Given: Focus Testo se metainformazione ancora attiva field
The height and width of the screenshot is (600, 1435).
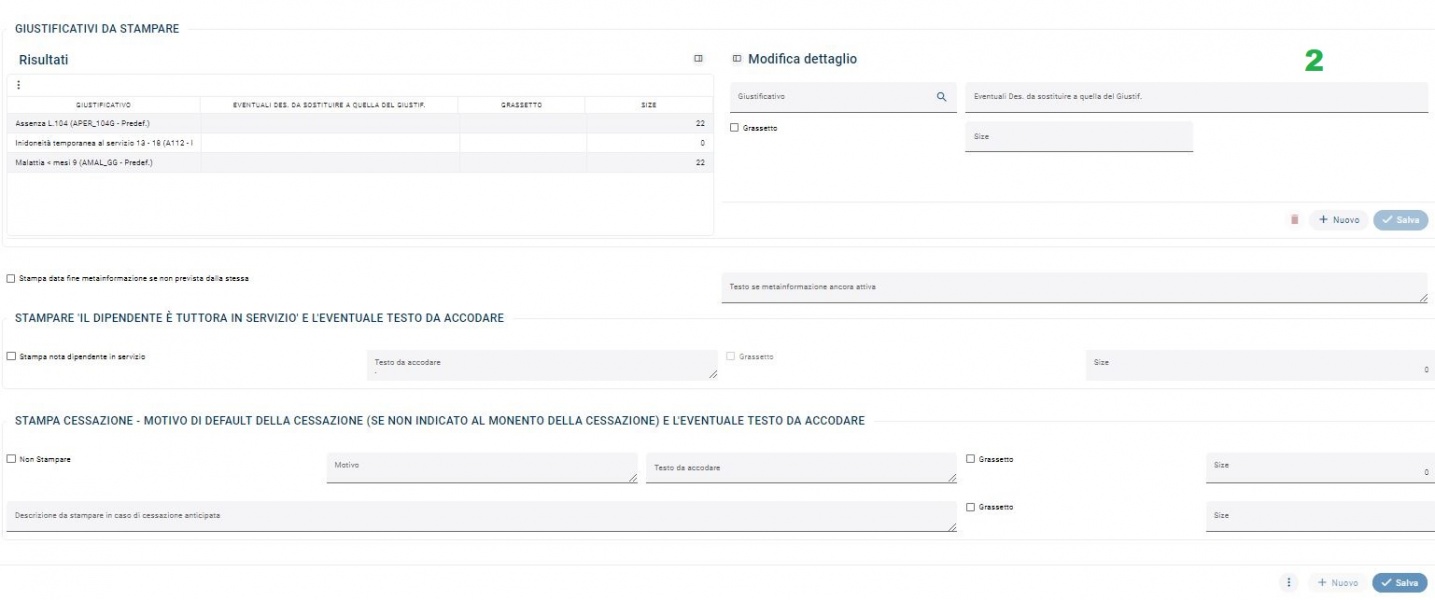Looking at the screenshot, I should 1074,287.
